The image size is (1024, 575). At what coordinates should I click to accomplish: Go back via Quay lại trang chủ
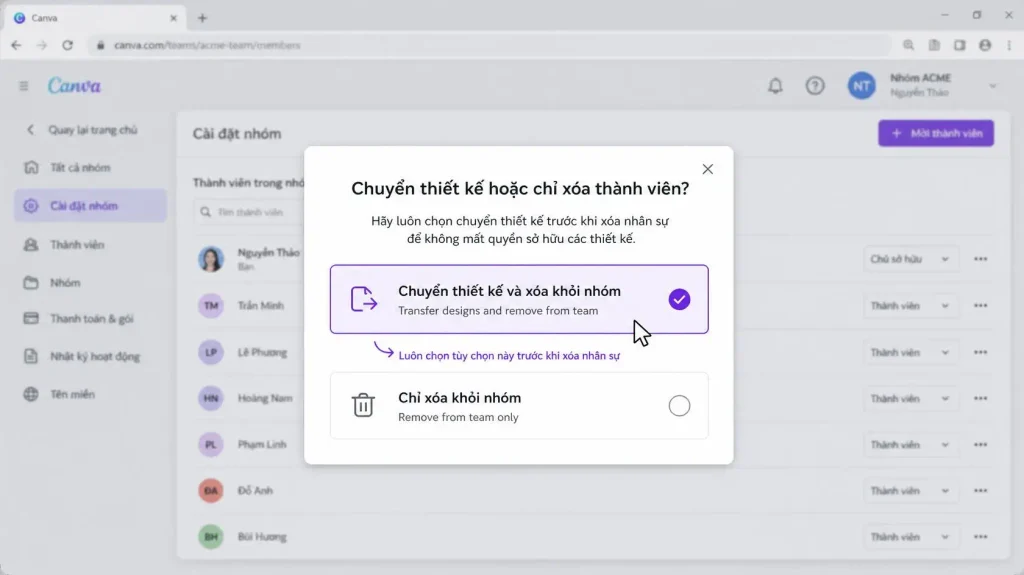(x=82, y=130)
